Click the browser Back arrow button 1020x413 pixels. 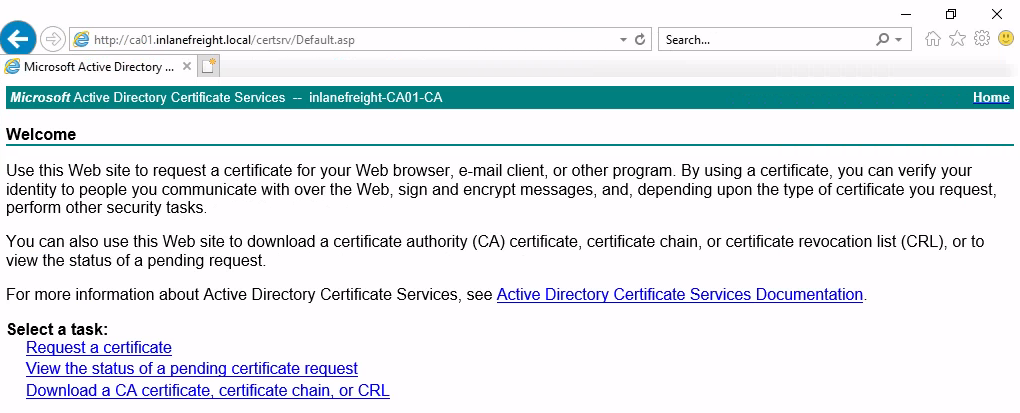click(x=18, y=40)
